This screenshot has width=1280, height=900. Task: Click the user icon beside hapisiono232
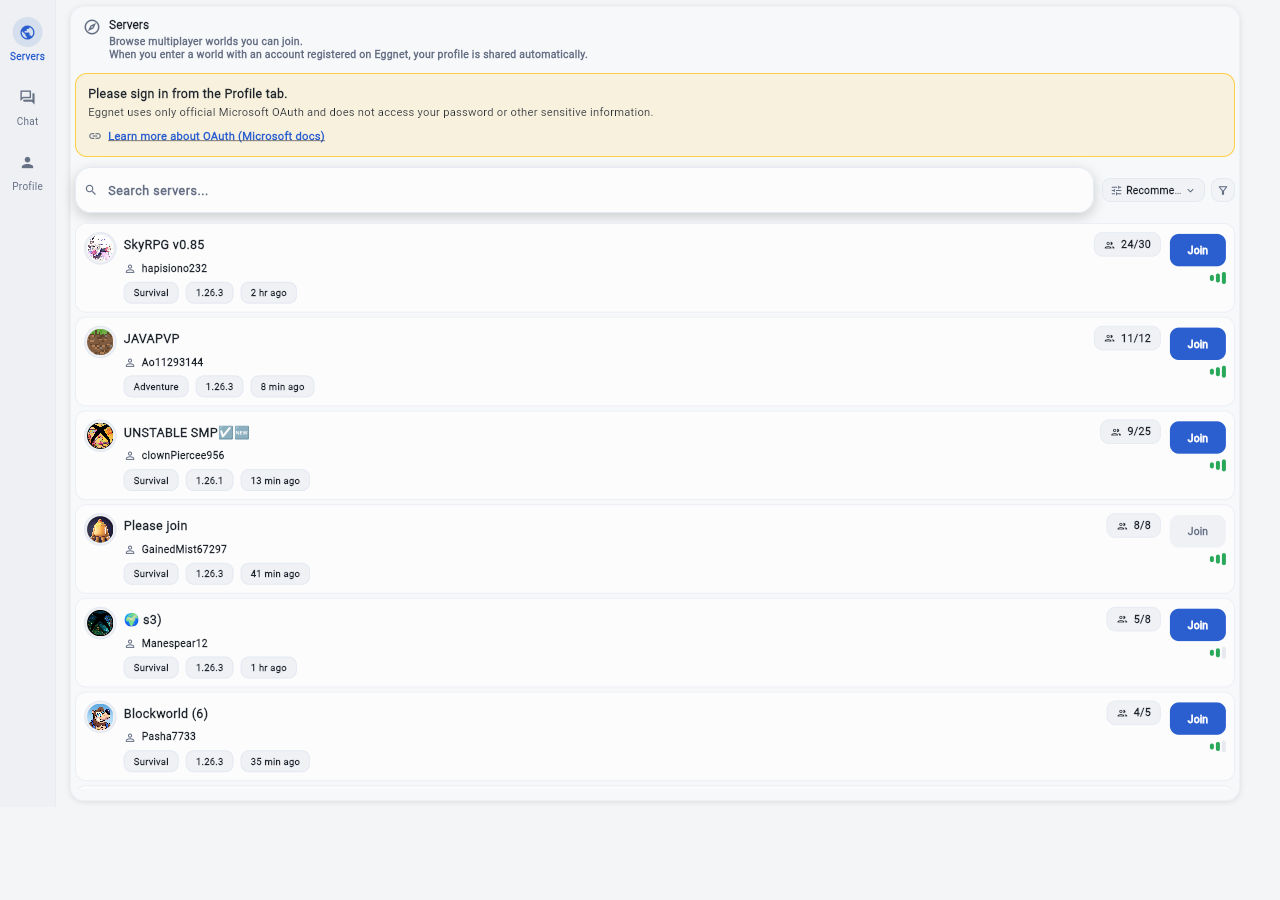click(130, 269)
